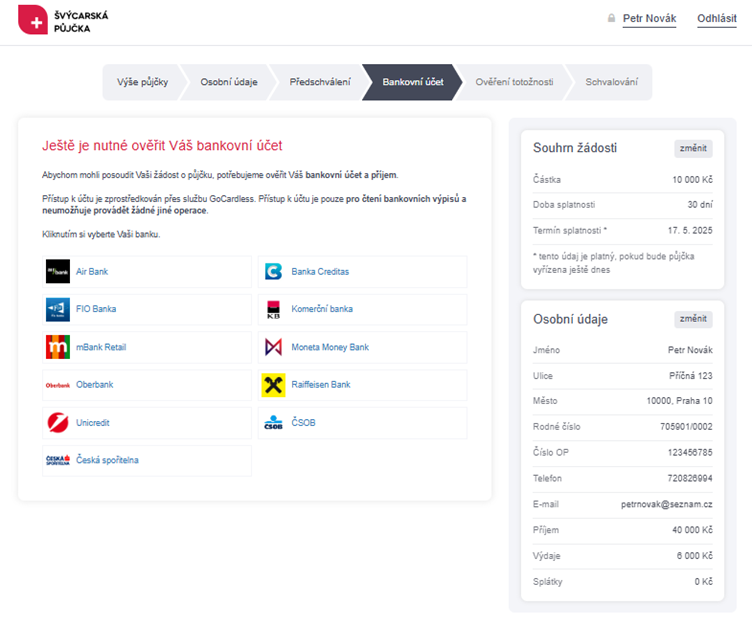This screenshot has height=625, width=752.
Task: Click the Město value 10000, Praha 10
Action: 679,401
